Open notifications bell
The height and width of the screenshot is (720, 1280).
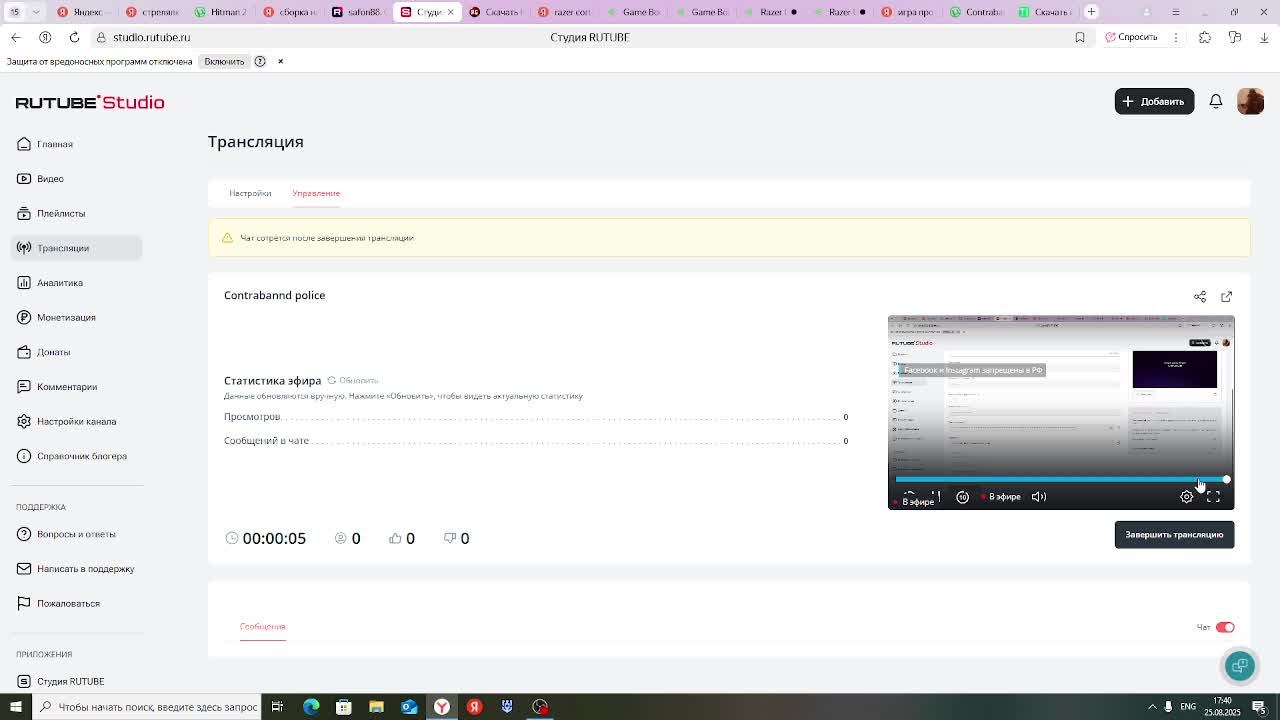coord(1216,101)
